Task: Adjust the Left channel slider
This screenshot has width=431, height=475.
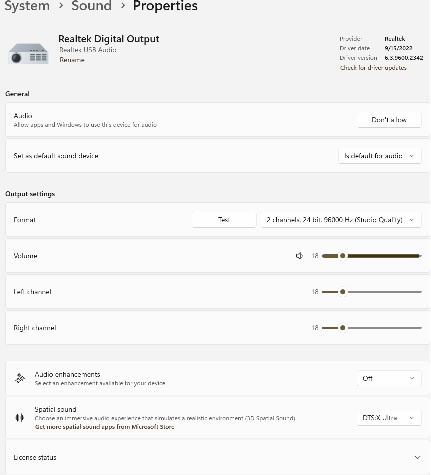Action: (x=372, y=292)
